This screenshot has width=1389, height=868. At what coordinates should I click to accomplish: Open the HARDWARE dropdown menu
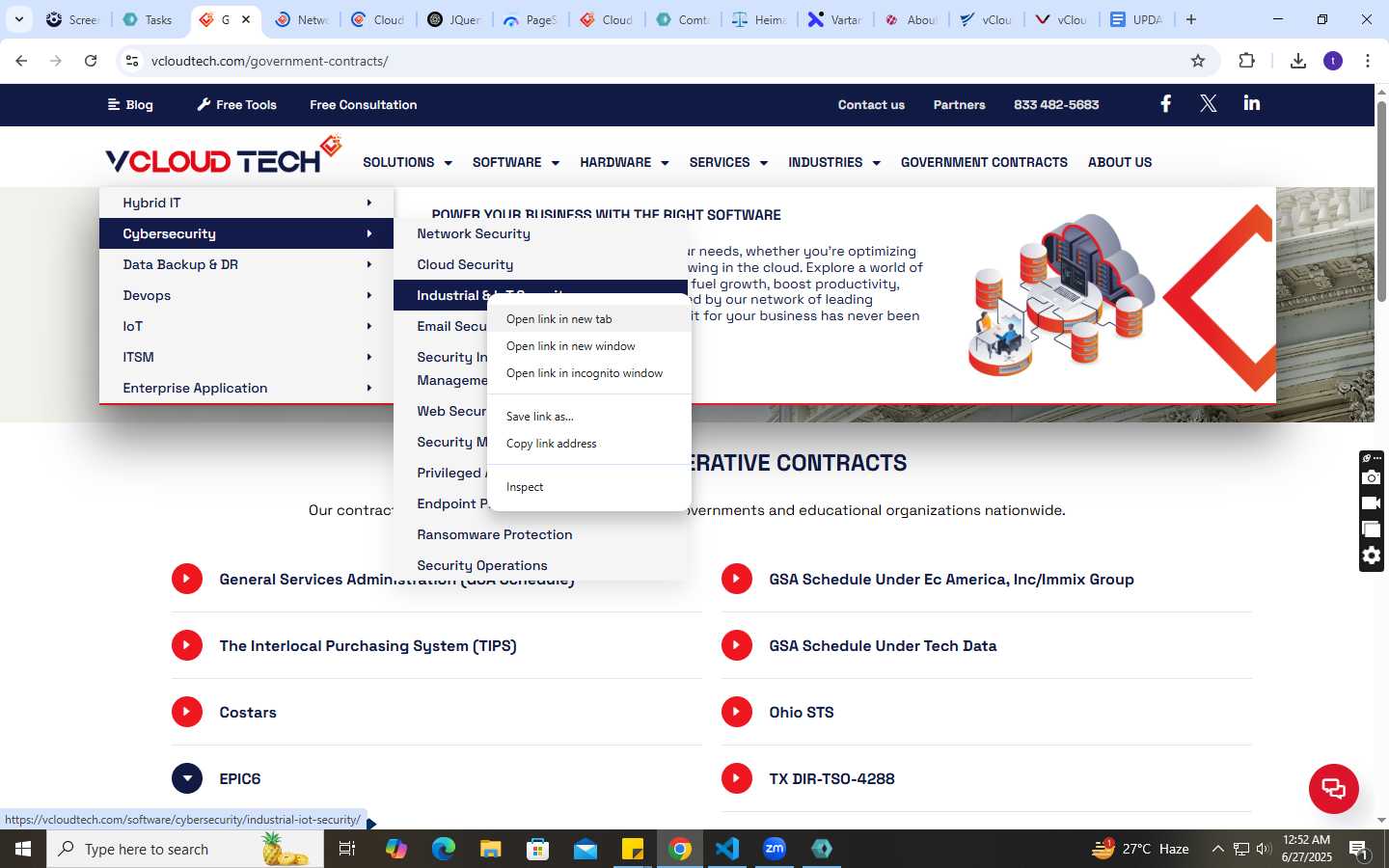tap(624, 162)
